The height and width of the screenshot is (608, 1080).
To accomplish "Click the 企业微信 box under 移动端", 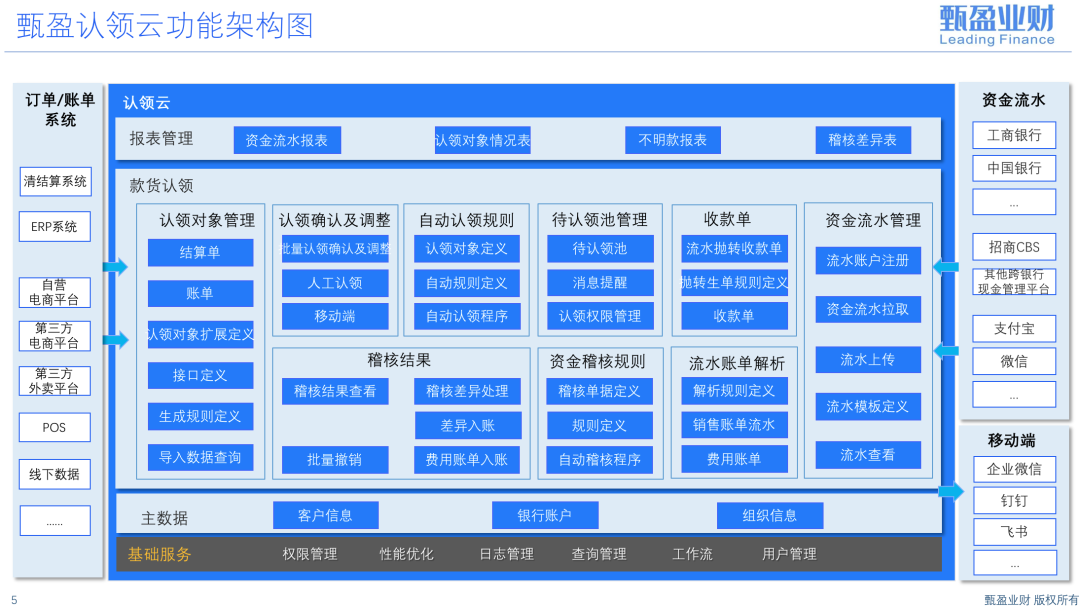I will [1014, 468].
